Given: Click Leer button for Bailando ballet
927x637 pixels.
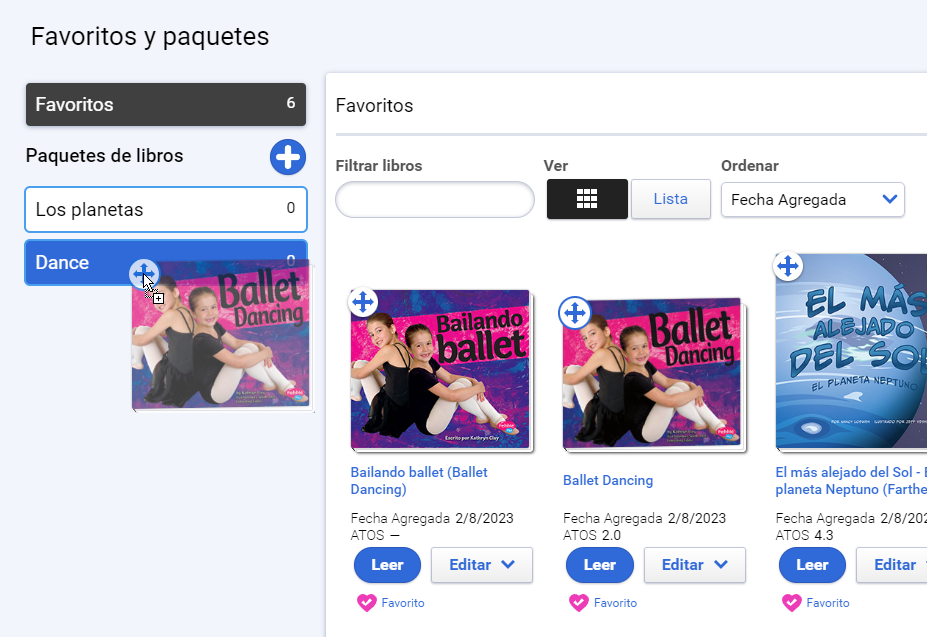Looking at the screenshot, I should coord(387,565).
